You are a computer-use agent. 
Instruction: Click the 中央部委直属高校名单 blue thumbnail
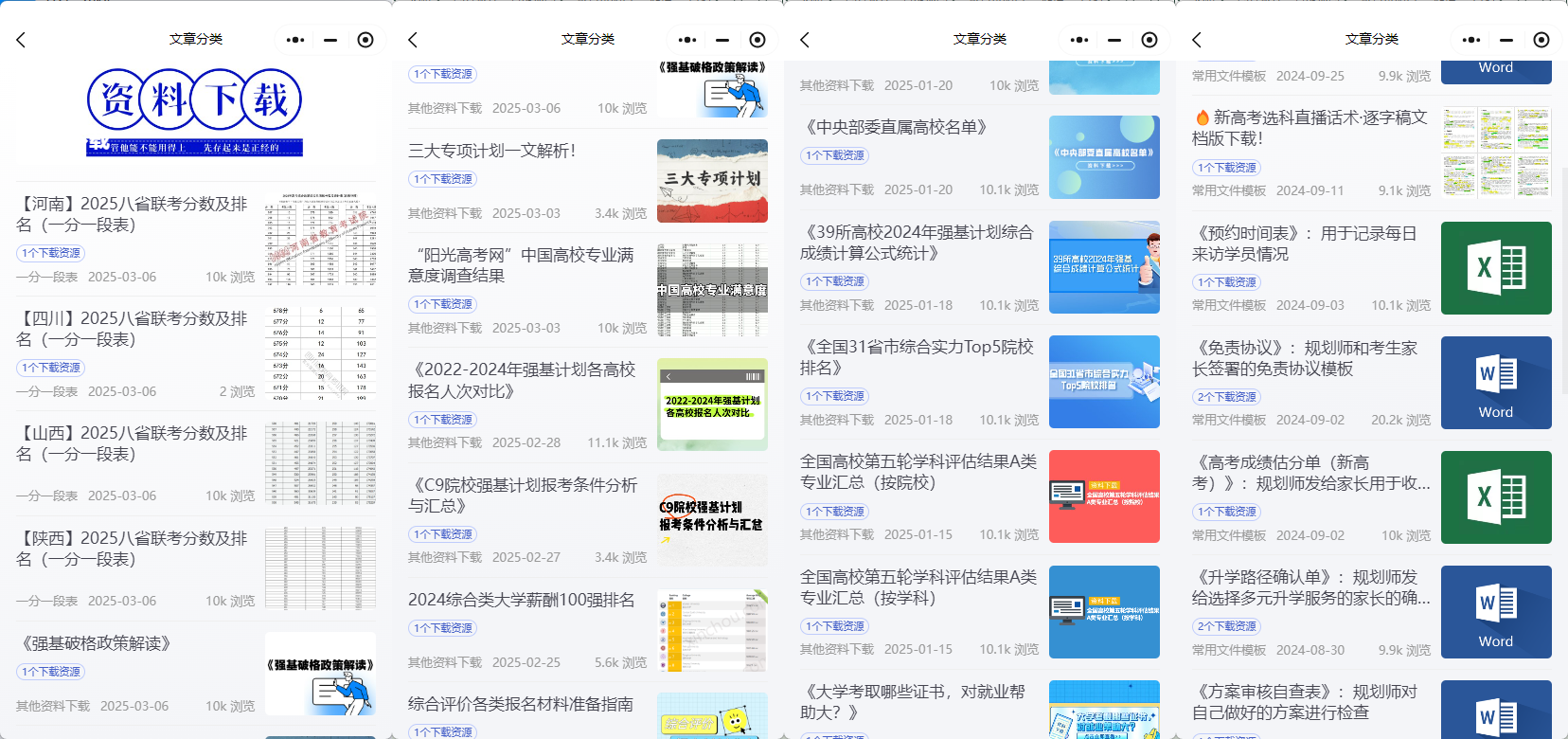click(x=1104, y=157)
